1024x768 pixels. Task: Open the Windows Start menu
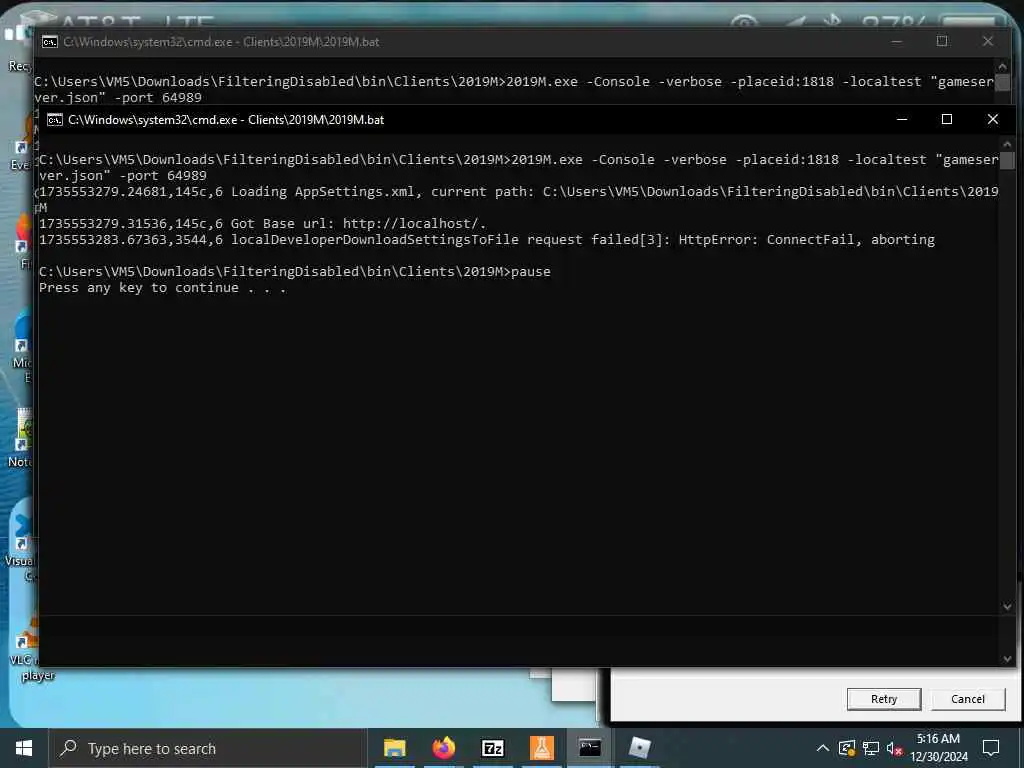tap(24, 748)
